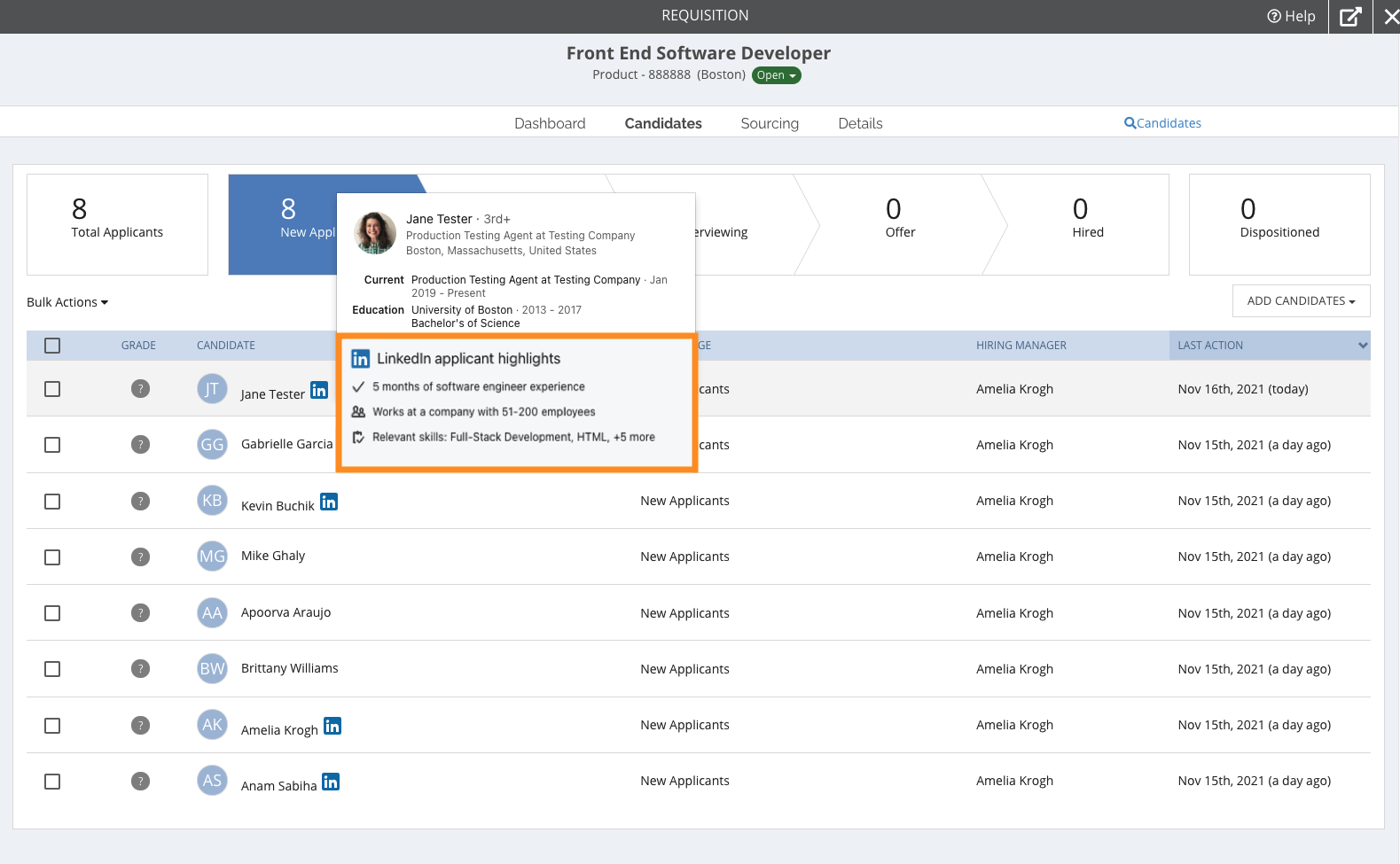This screenshot has height=864, width=1400.
Task: Click Brittany Williams BW avatar
Action: pyautogui.click(x=212, y=669)
